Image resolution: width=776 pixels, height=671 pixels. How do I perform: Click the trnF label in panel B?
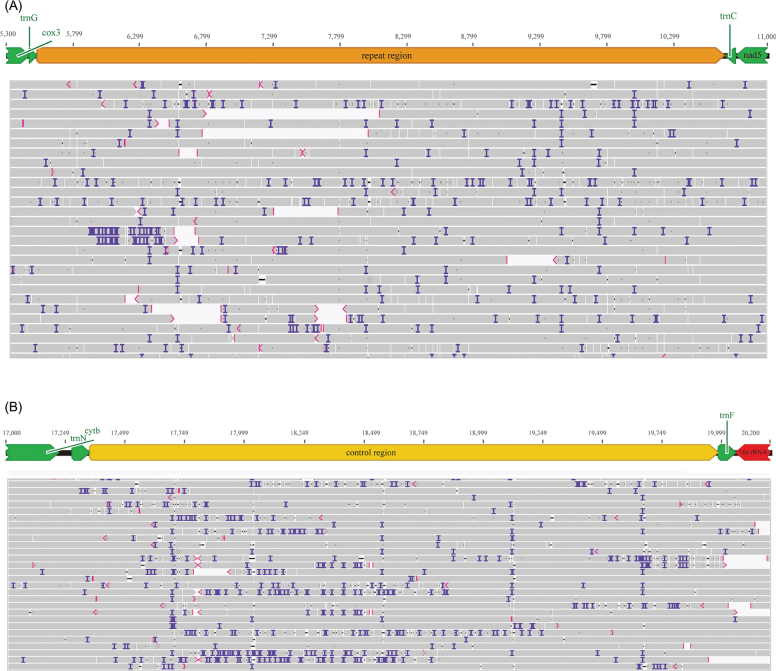pyautogui.click(x=727, y=415)
